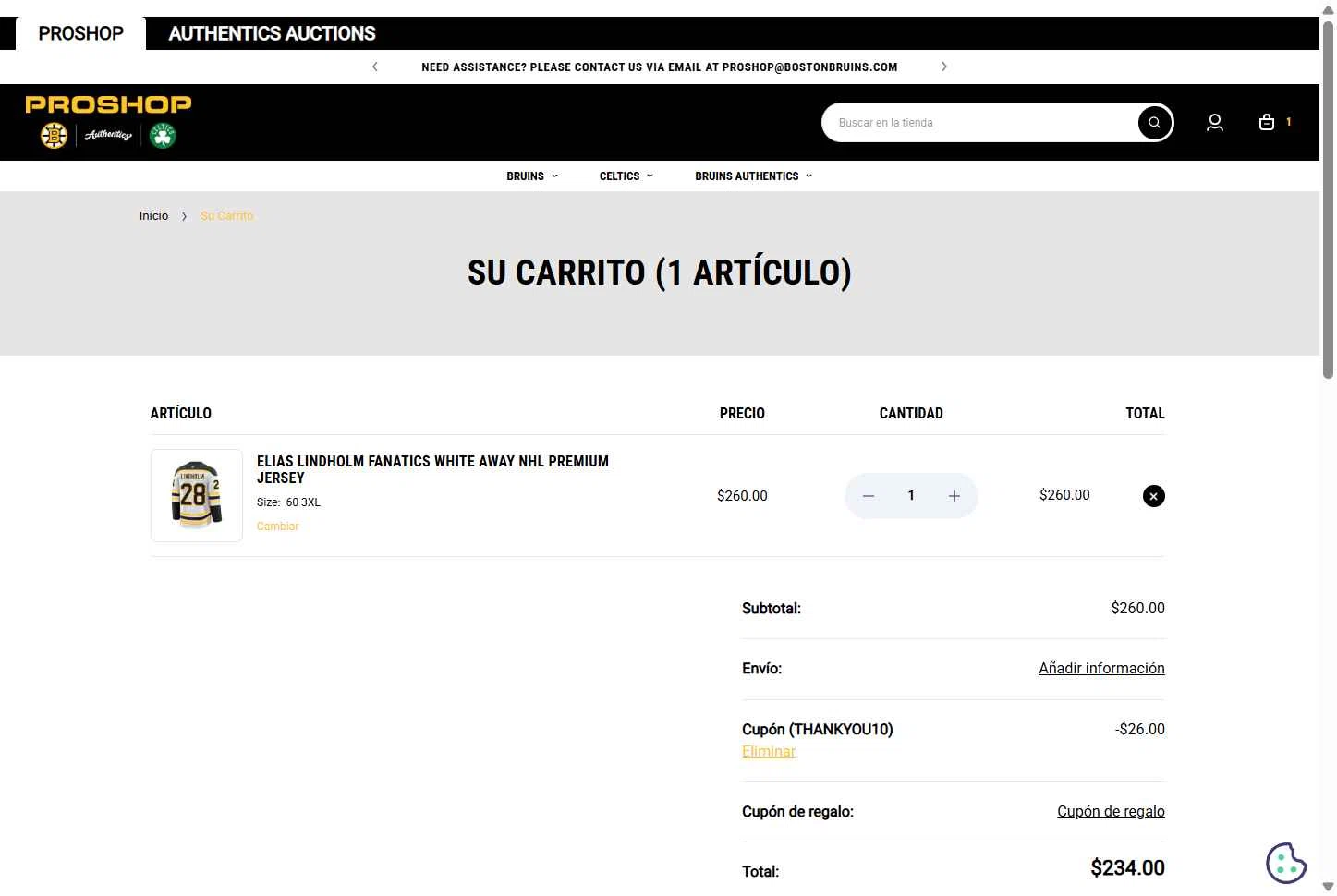Decrease jersey quantity with minus
The image size is (1337, 896).
point(869,496)
